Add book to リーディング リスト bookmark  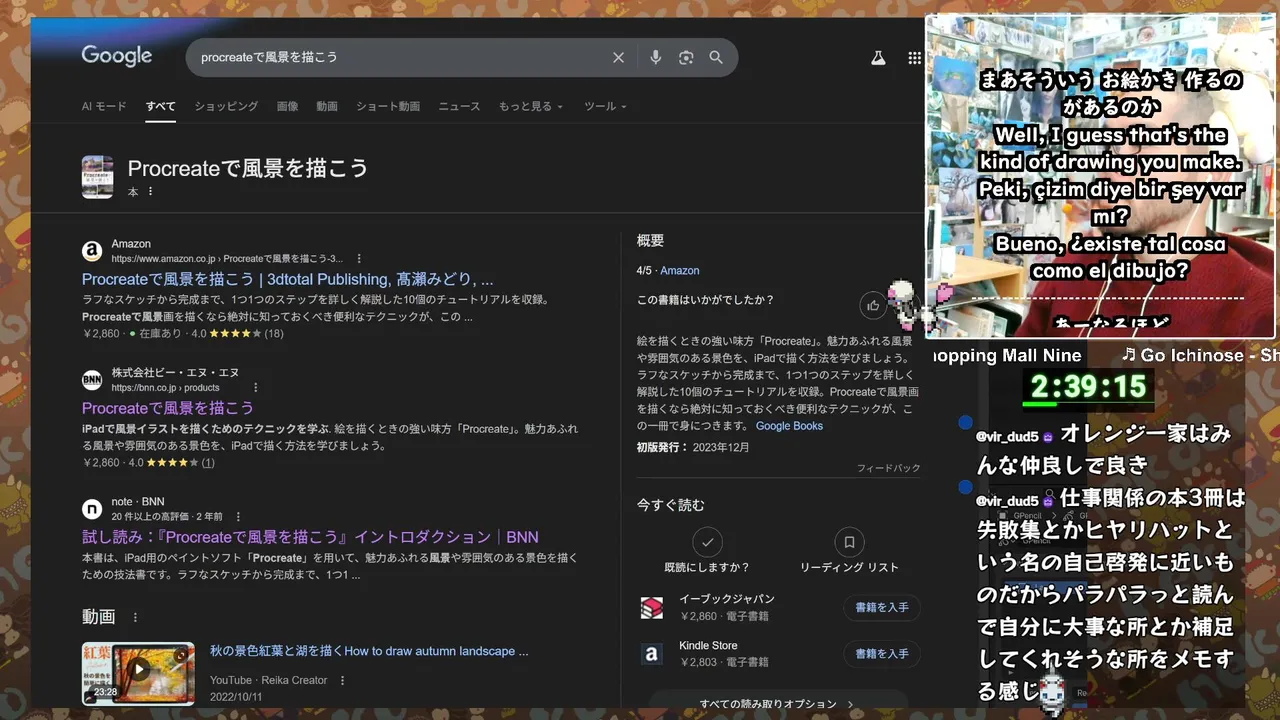point(849,542)
